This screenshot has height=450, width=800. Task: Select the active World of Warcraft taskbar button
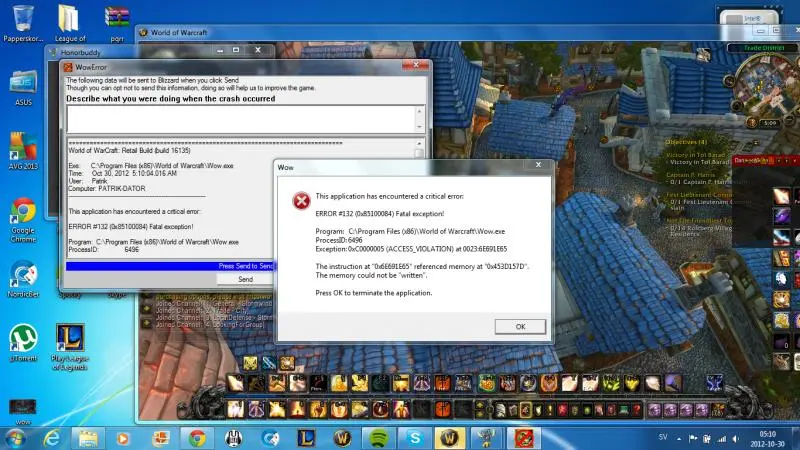(449, 438)
